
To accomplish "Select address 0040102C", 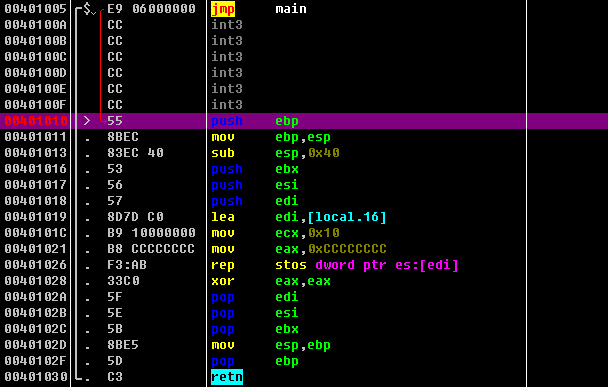I will pyautogui.click(x=36, y=328).
